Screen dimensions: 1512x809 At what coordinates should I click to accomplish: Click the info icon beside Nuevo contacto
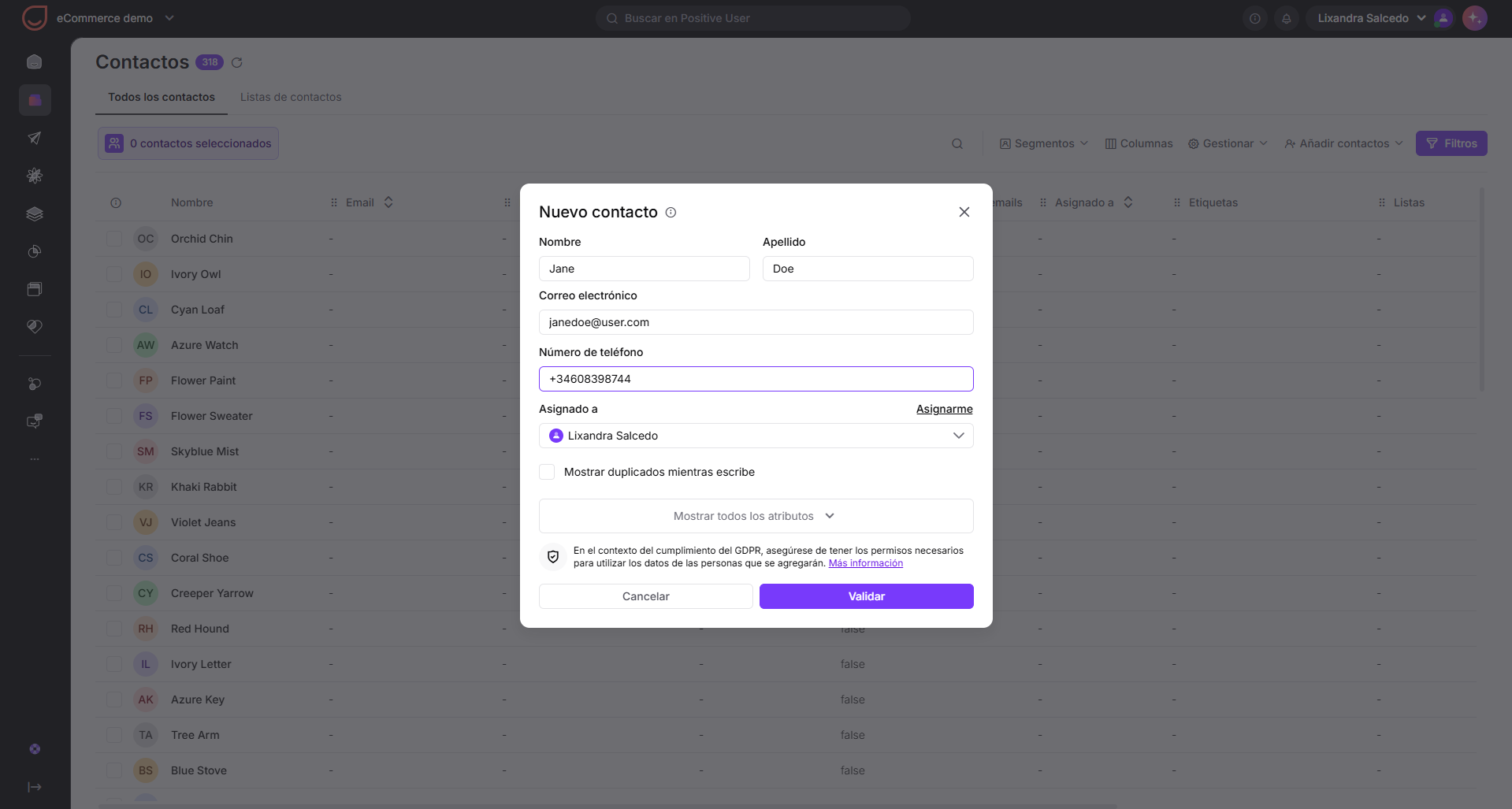click(671, 213)
